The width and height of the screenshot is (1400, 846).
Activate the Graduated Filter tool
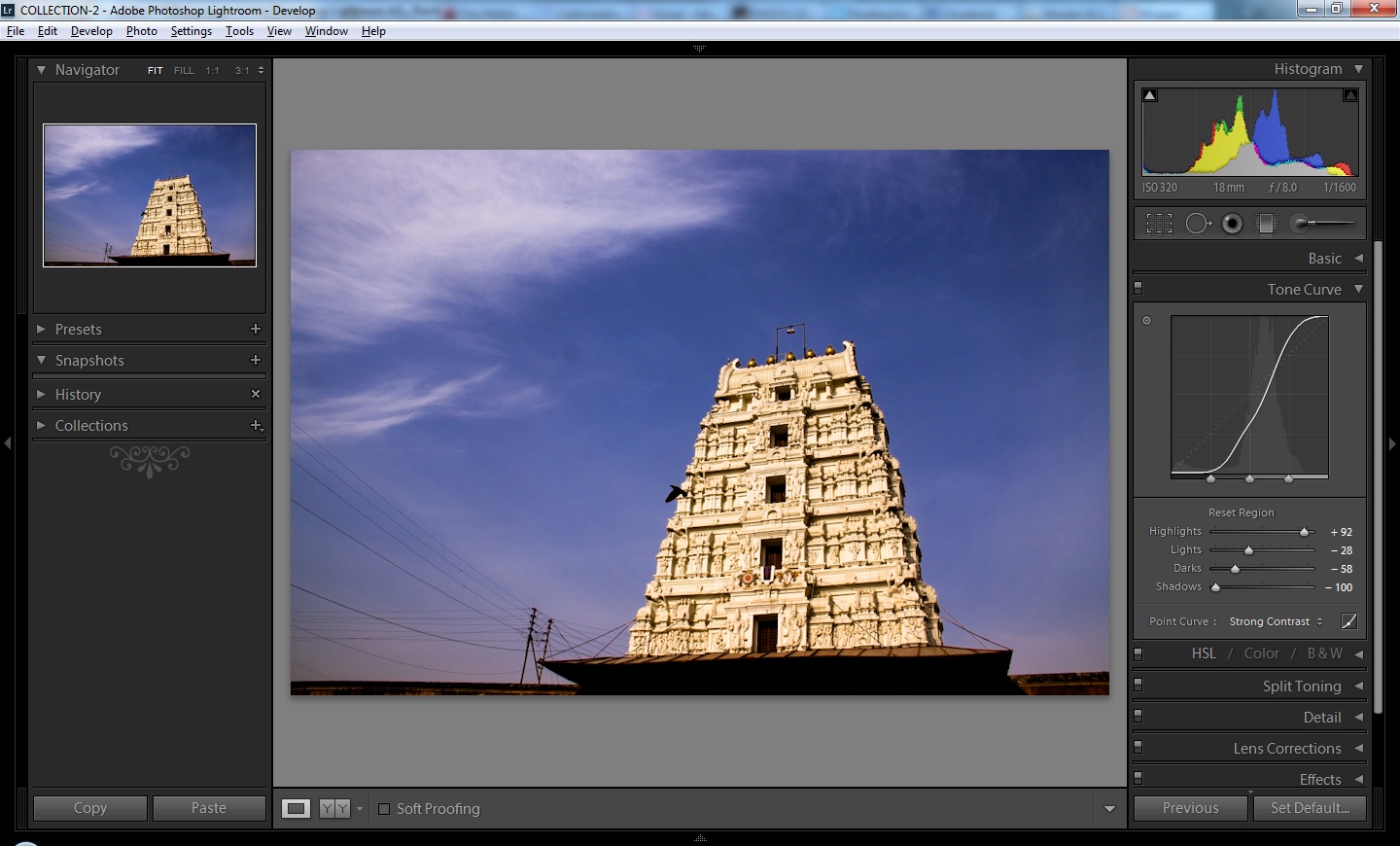1266,223
